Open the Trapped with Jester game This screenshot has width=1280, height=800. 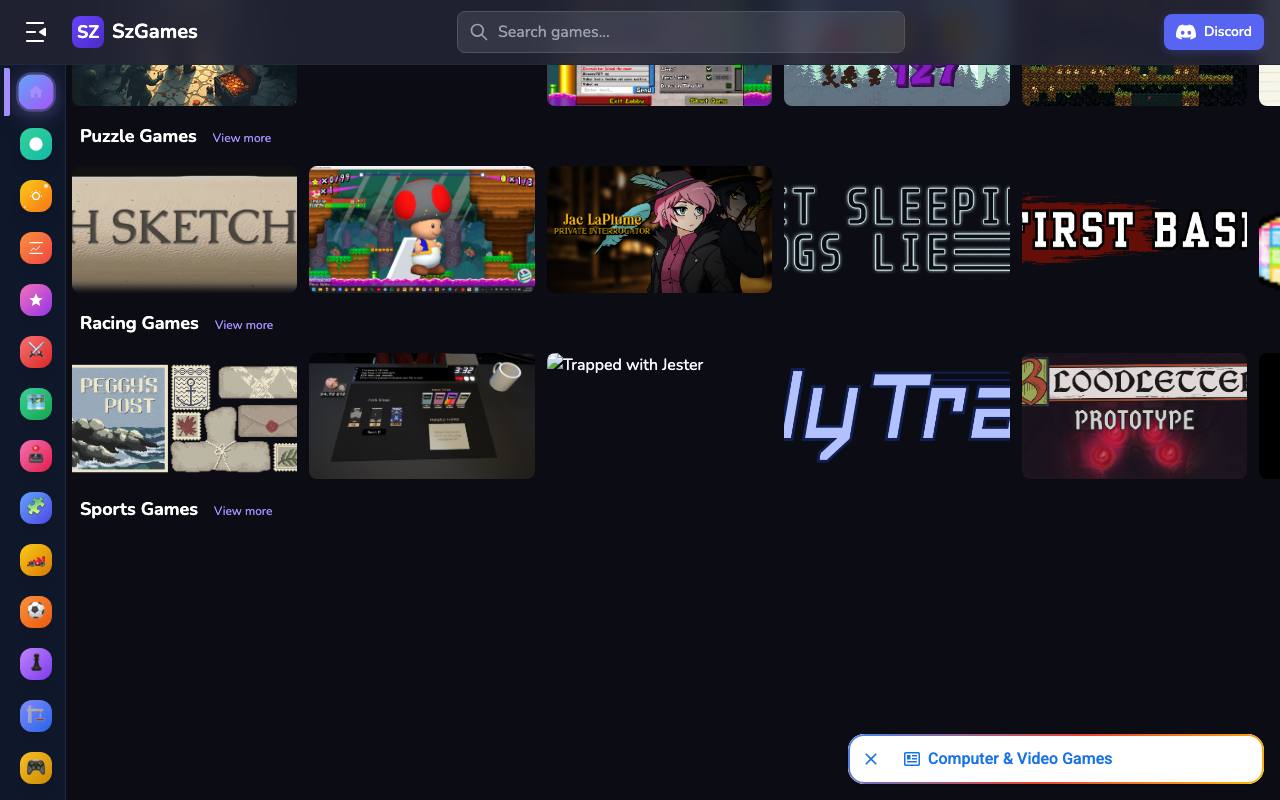point(659,416)
